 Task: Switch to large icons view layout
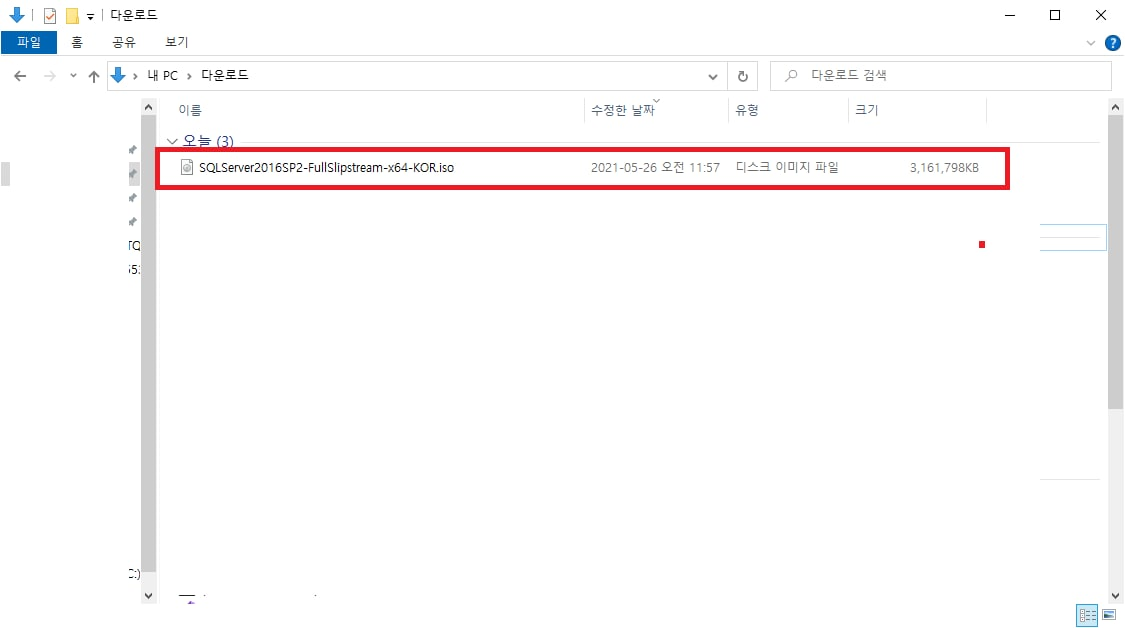(1109, 615)
